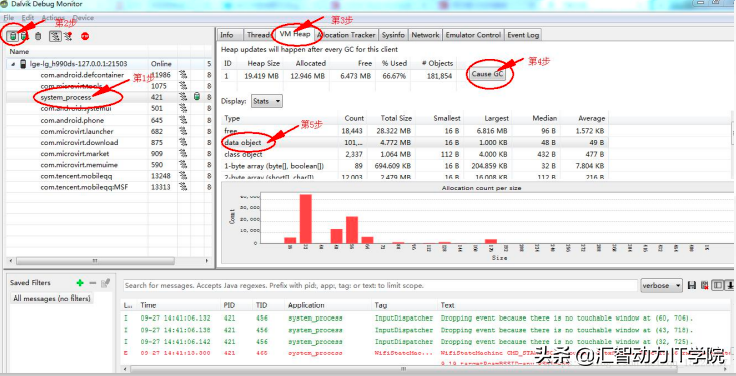The image size is (736, 376).
Task: Click the Tag column header in logcat
Action: (404, 305)
